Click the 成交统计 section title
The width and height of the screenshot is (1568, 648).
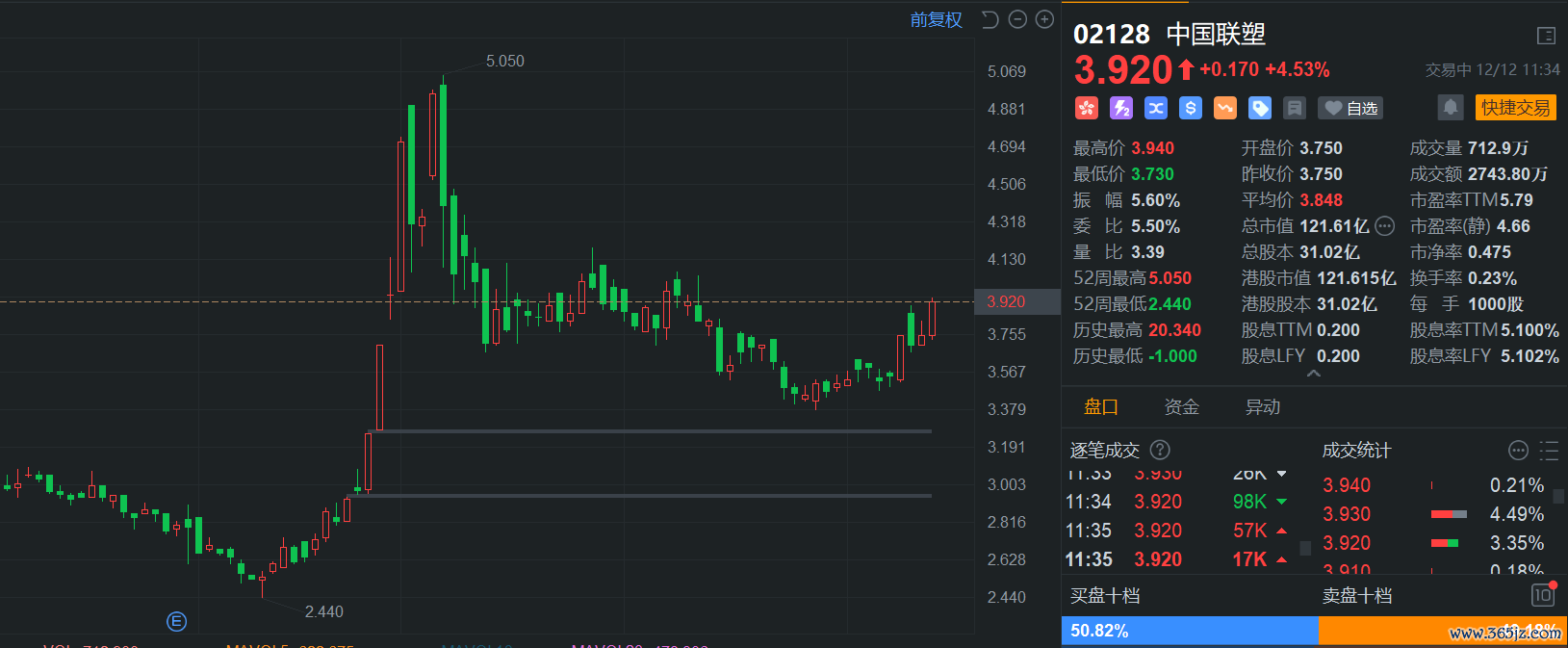point(1357,451)
